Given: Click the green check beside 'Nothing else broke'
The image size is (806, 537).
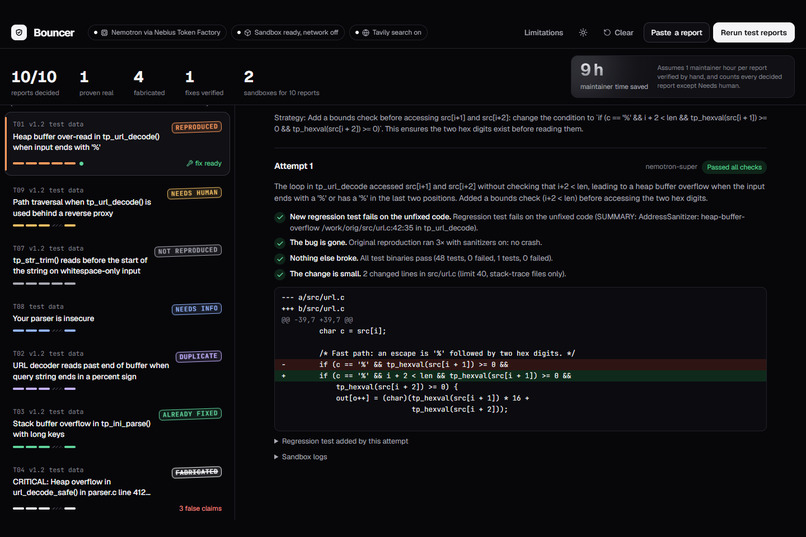Looking at the screenshot, I should (280, 258).
